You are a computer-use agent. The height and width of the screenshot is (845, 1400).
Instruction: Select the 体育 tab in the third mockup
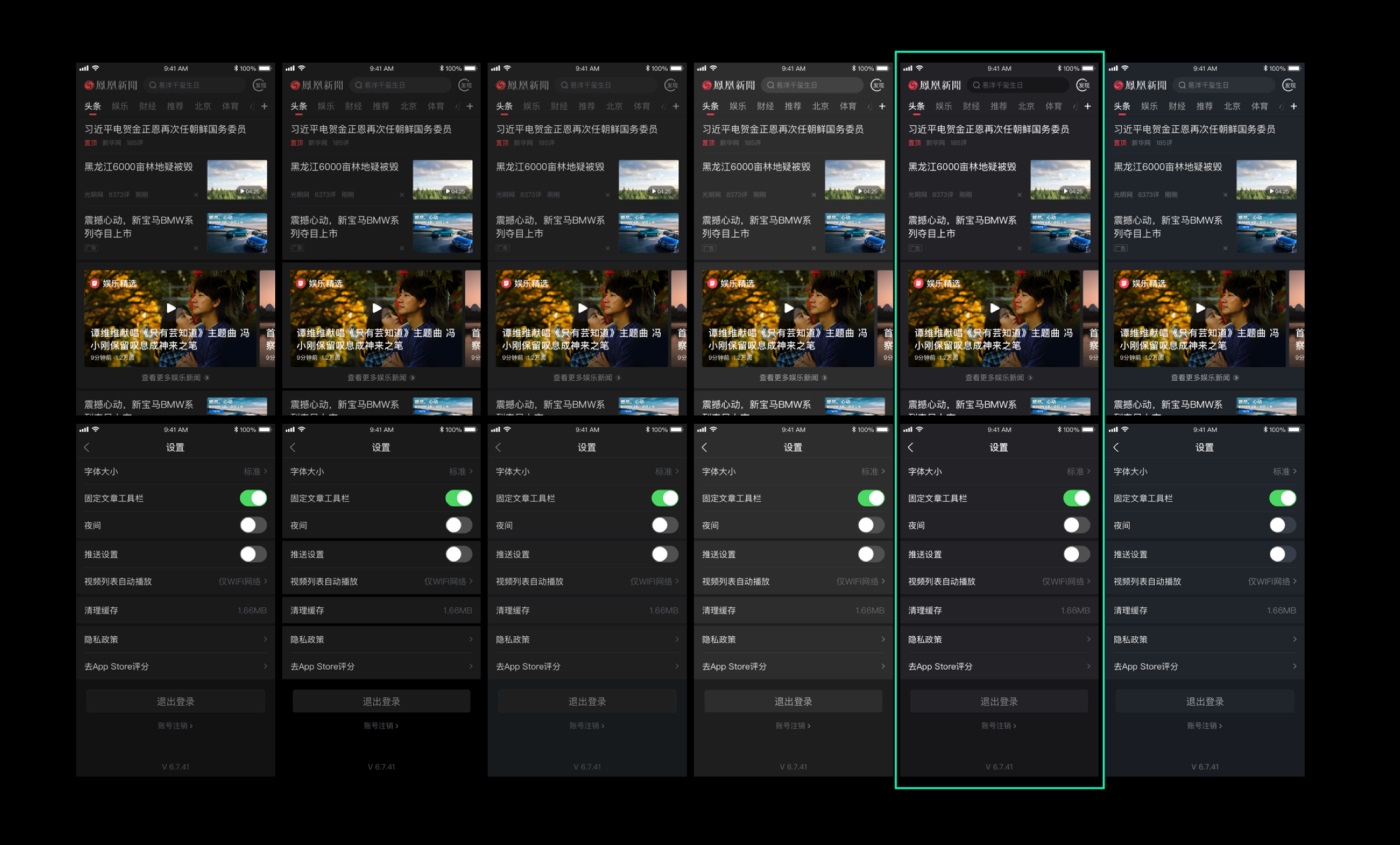pyautogui.click(x=642, y=106)
